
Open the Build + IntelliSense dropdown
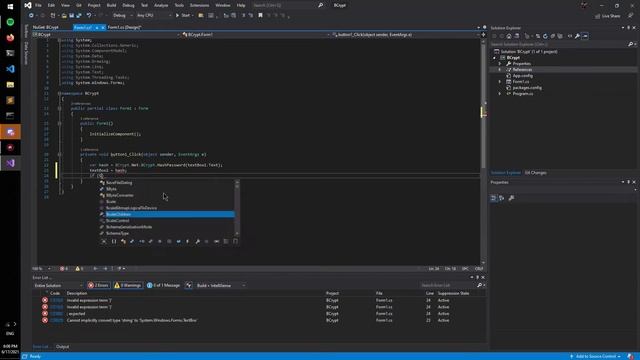click(221, 285)
